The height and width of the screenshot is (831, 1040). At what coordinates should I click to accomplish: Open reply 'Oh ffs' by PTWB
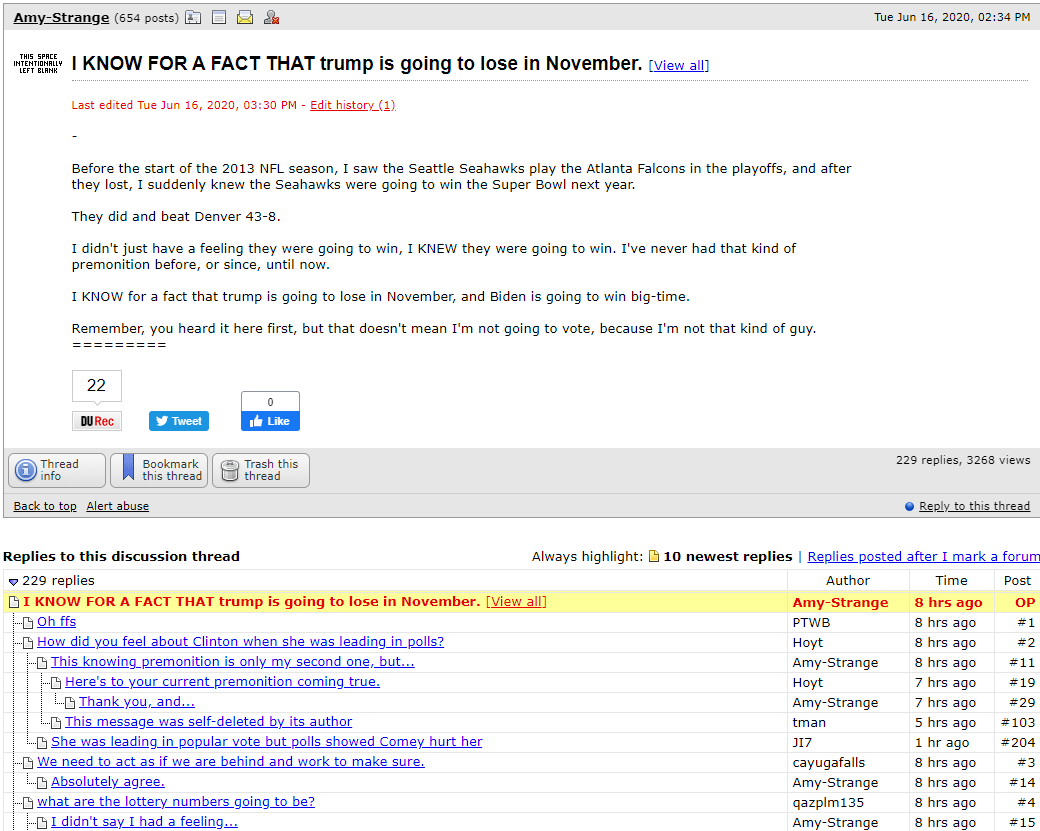pos(56,621)
